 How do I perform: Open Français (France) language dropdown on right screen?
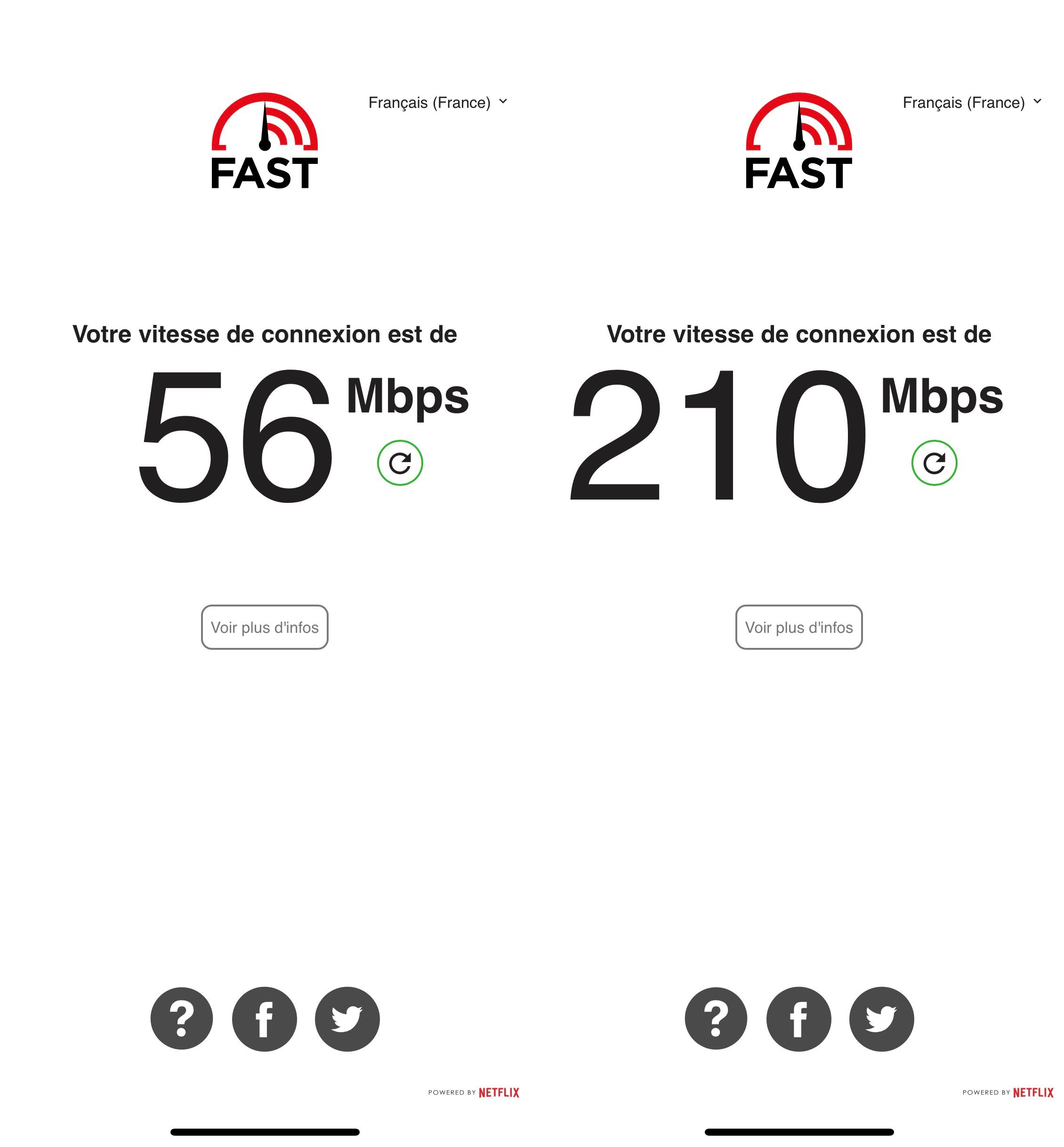972,103
